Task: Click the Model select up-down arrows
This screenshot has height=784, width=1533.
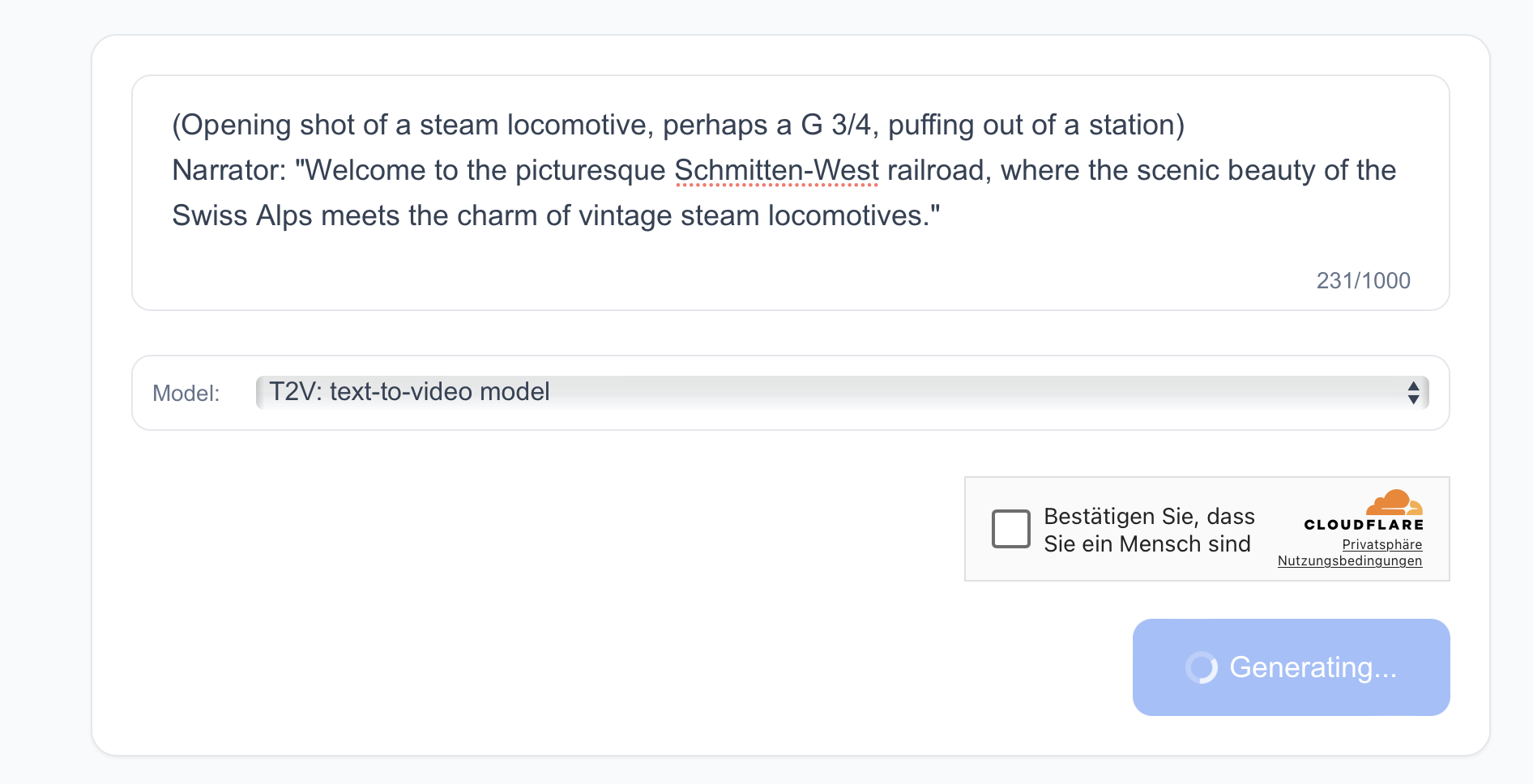Action: pos(1413,393)
